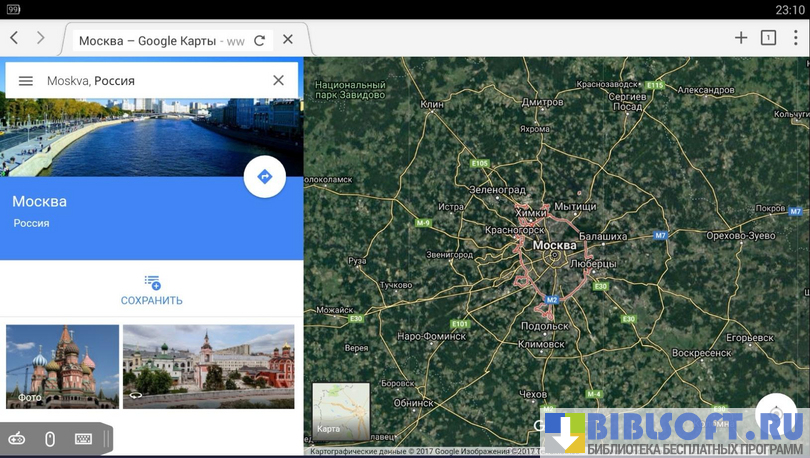
Task: Open the gamepad control settings
Action: point(17,439)
